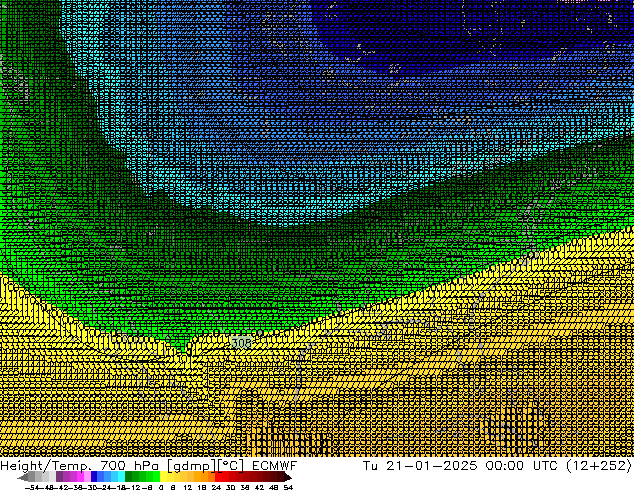Image resolution: width=634 pixels, height=490 pixels.
Task: Click the dark green legend swatch above -12
Action: pyautogui.click(x=128, y=477)
